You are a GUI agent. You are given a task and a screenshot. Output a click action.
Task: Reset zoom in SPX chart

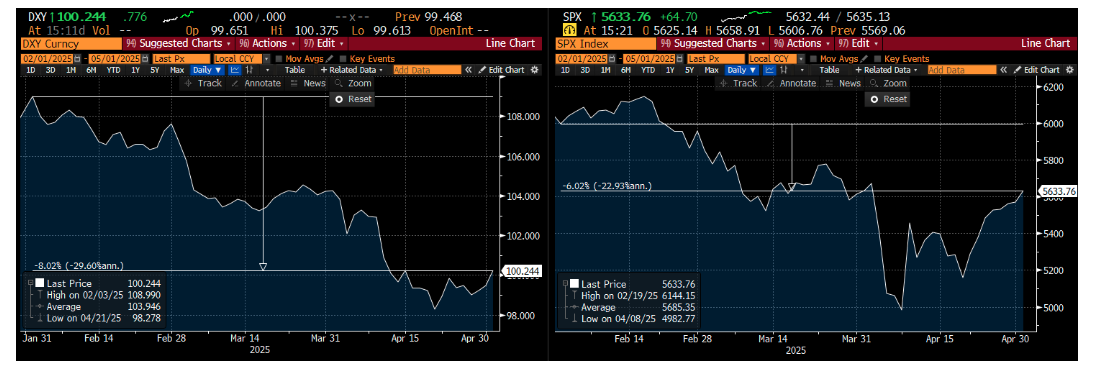click(x=887, y=99)
